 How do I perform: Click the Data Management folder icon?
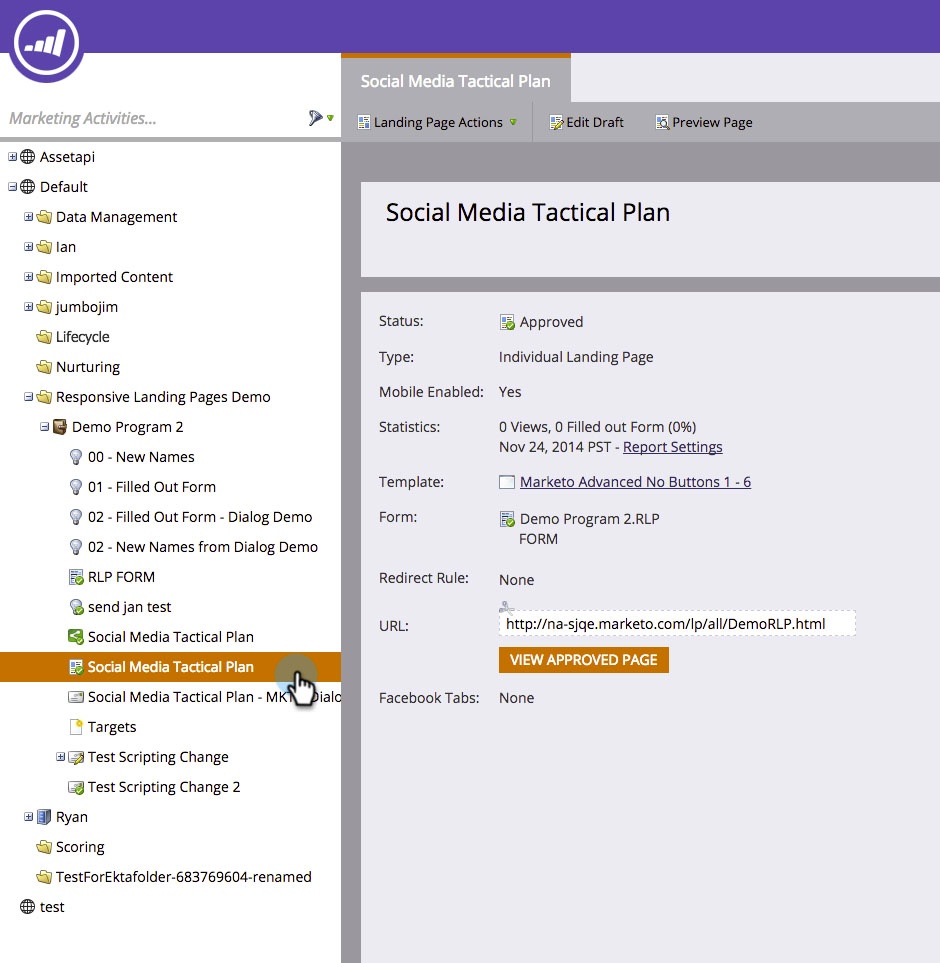44,217
